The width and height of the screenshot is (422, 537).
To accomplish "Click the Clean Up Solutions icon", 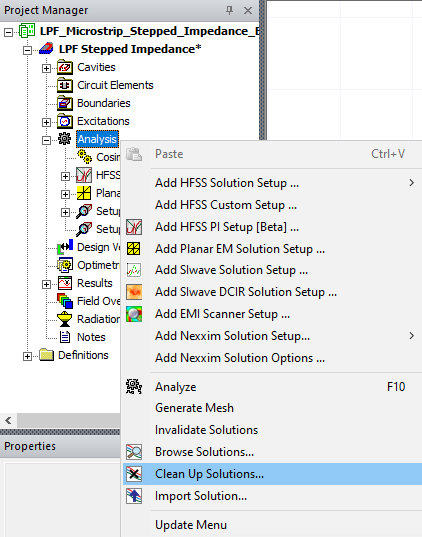I will [x=134, y=474].
